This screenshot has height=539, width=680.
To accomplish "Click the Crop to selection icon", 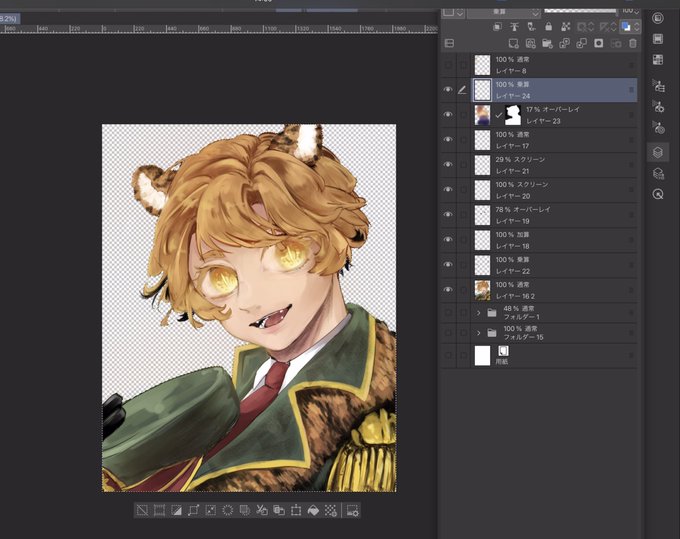I will coord(159,510).
